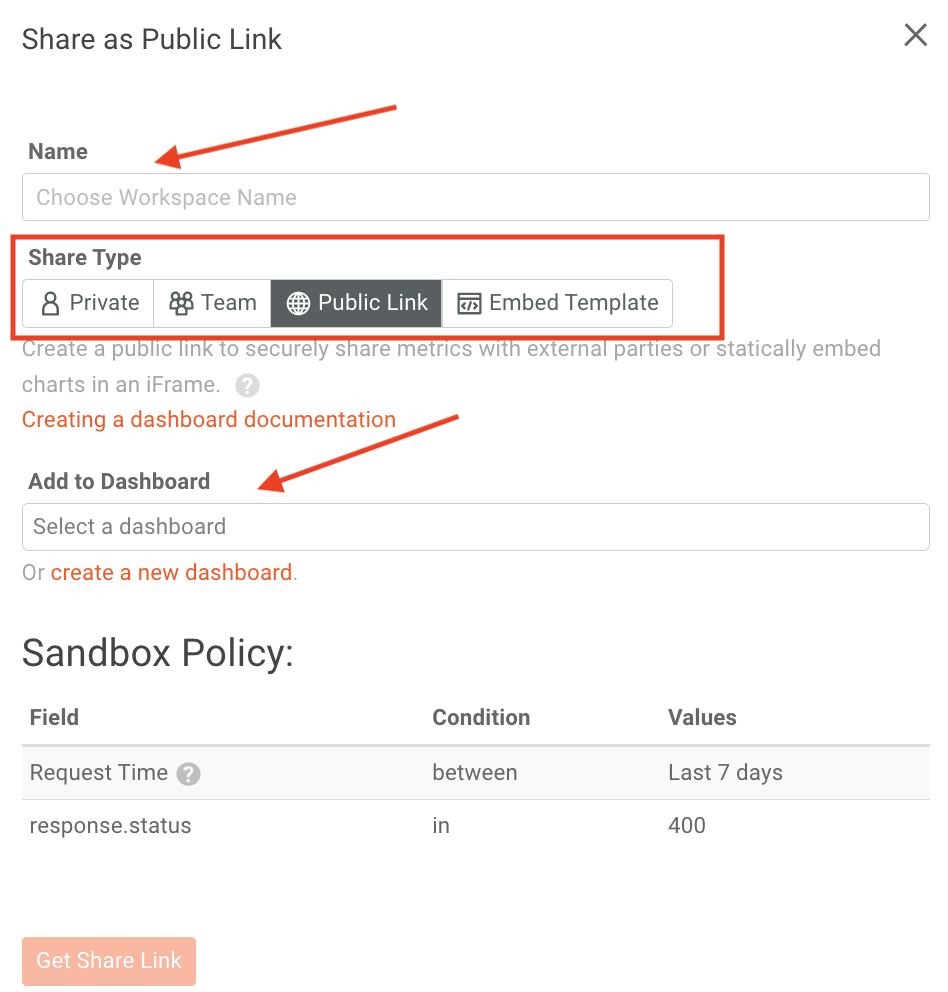Screen dimensions: 948x992
Task: Click the create a new dashboard link
Action: point(171,573)
